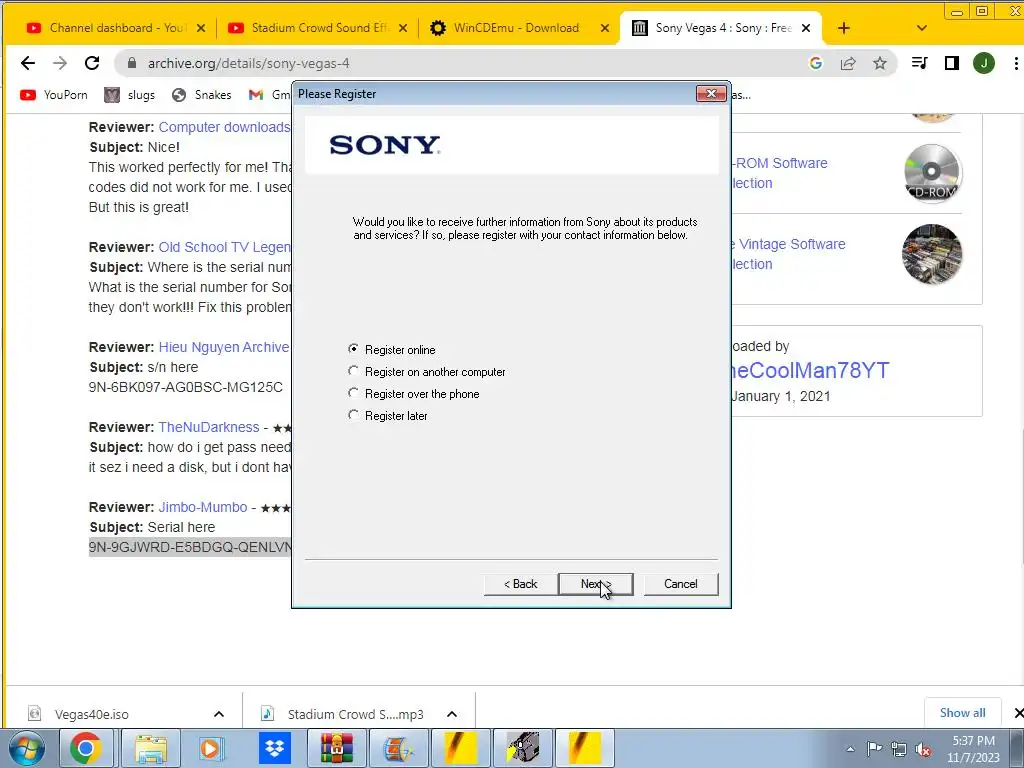Screen dimensions: 1024x768
Task: Open Dropbox from the taskbar
Action: coord(274,748)
